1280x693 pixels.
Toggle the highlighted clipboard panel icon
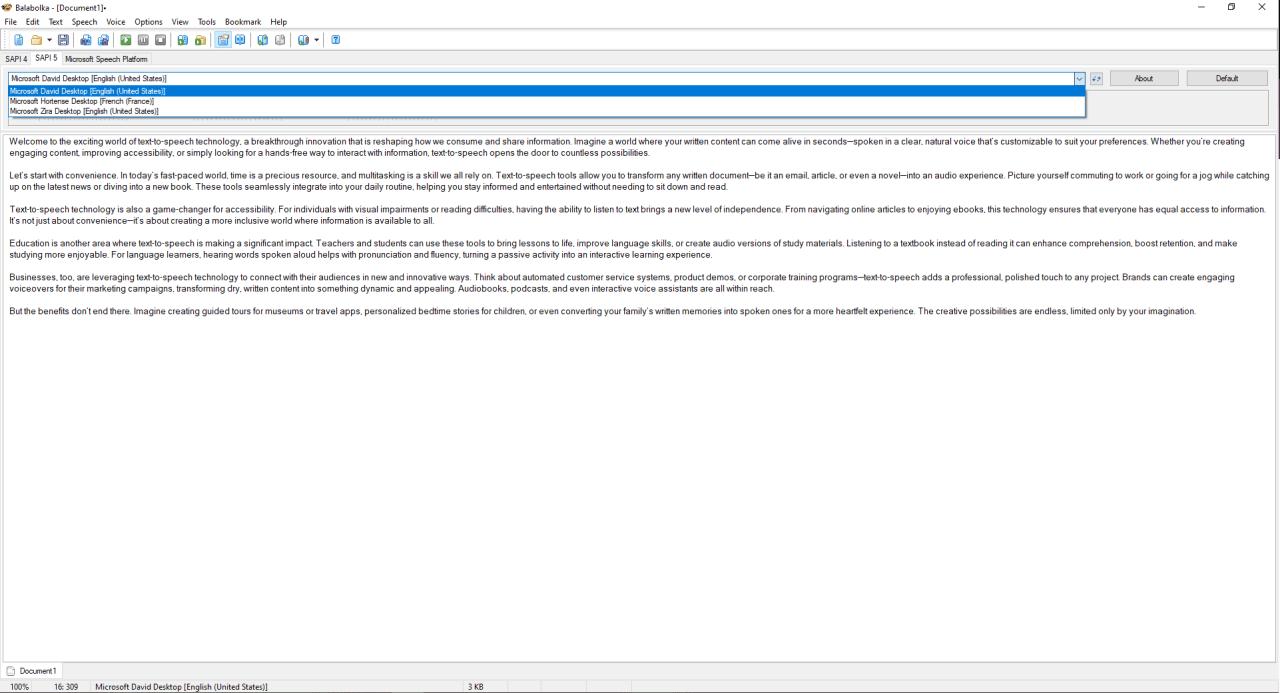tap(223, 40)
